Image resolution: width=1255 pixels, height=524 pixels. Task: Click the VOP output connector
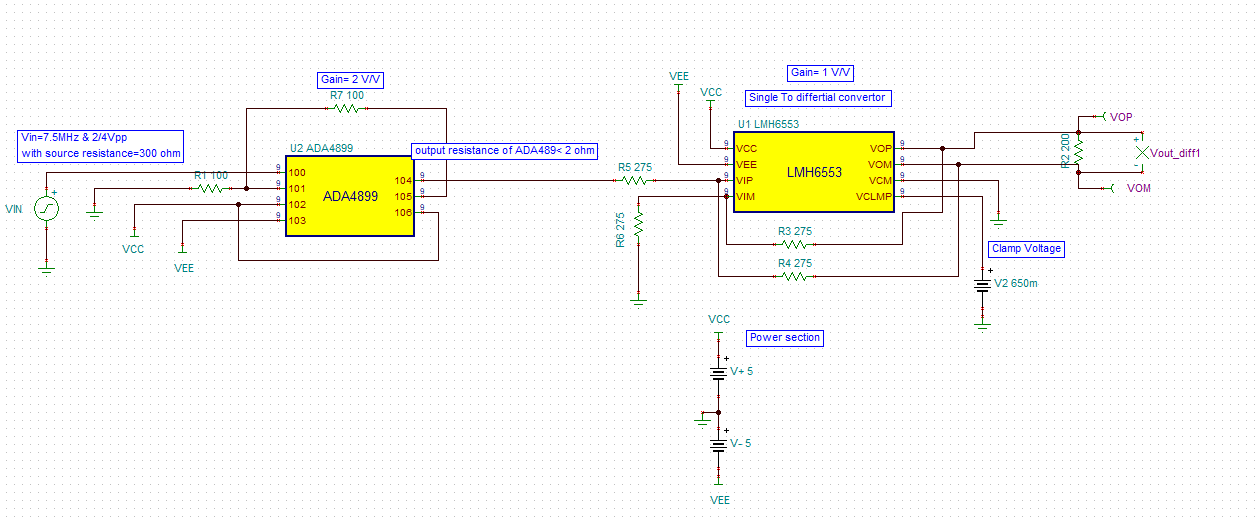(x=1101, y=116)
